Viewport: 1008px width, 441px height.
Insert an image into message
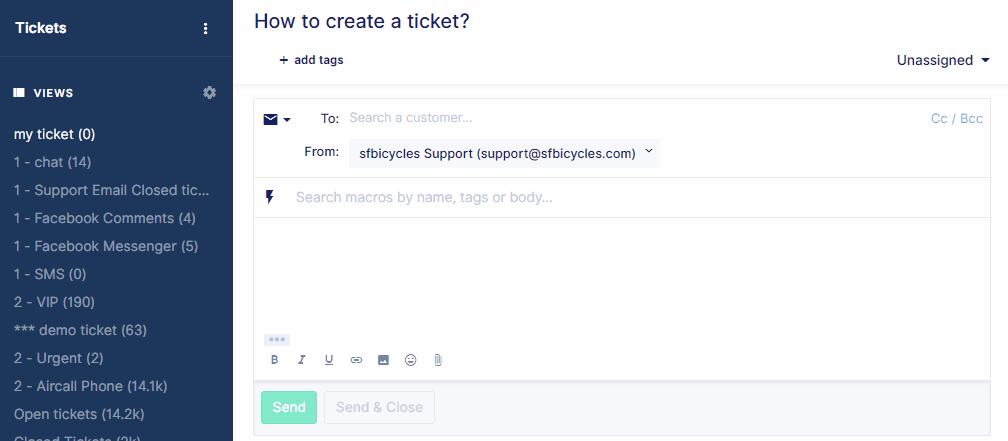[x=383, y=360]
